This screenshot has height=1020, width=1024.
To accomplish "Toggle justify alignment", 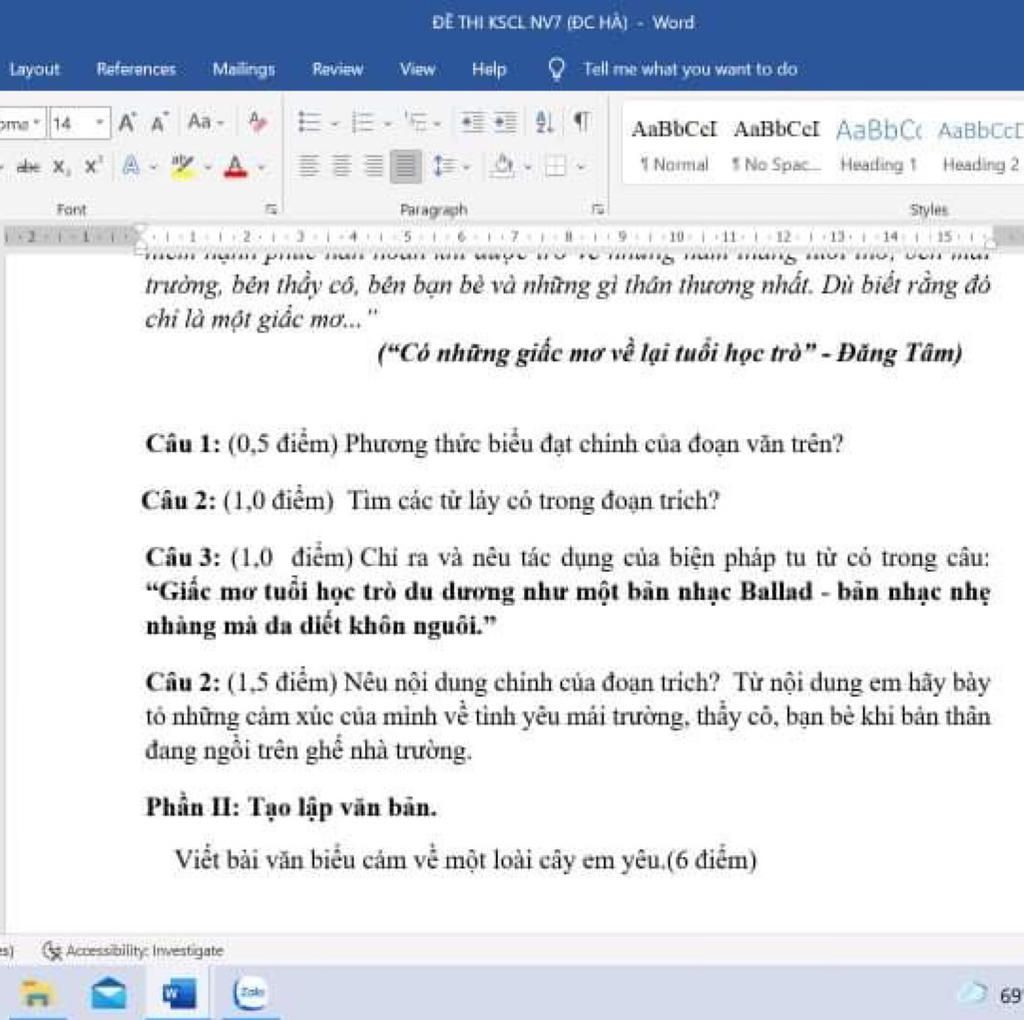I will pos(406,167).
